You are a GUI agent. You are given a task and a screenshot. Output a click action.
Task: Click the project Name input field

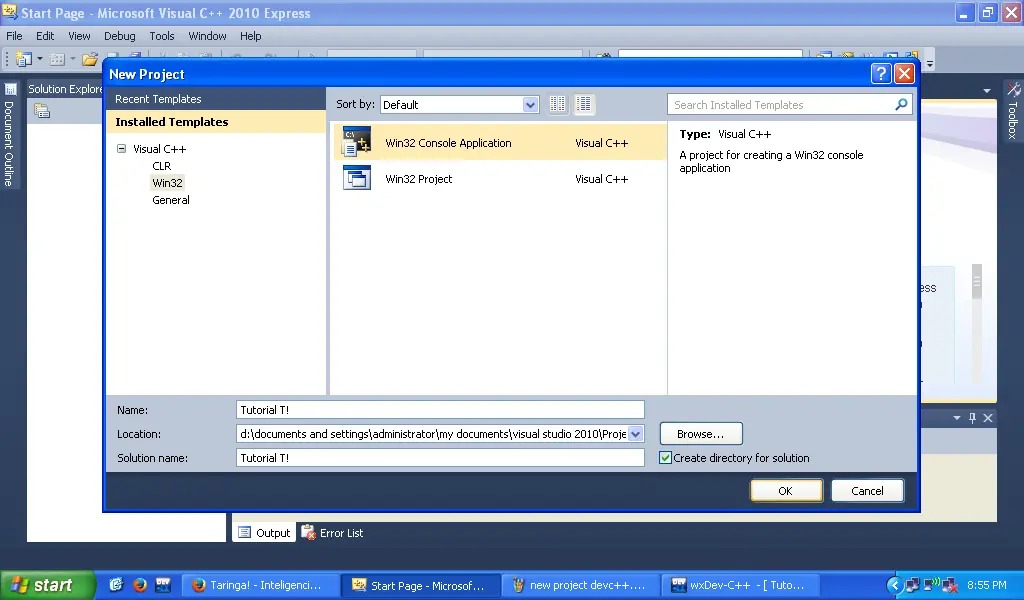coord(440,410)
